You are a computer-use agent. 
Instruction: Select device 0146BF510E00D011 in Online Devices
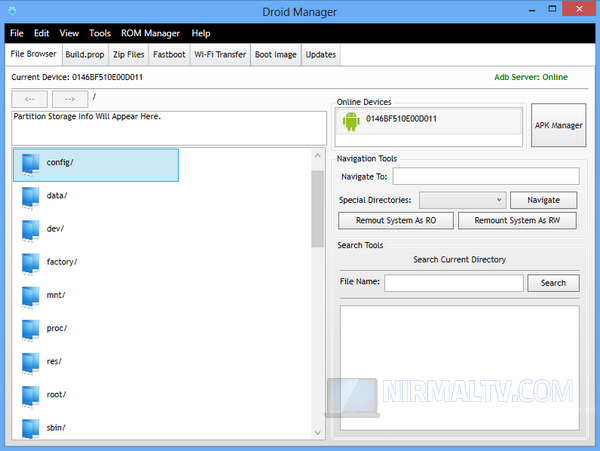[429, 121]
